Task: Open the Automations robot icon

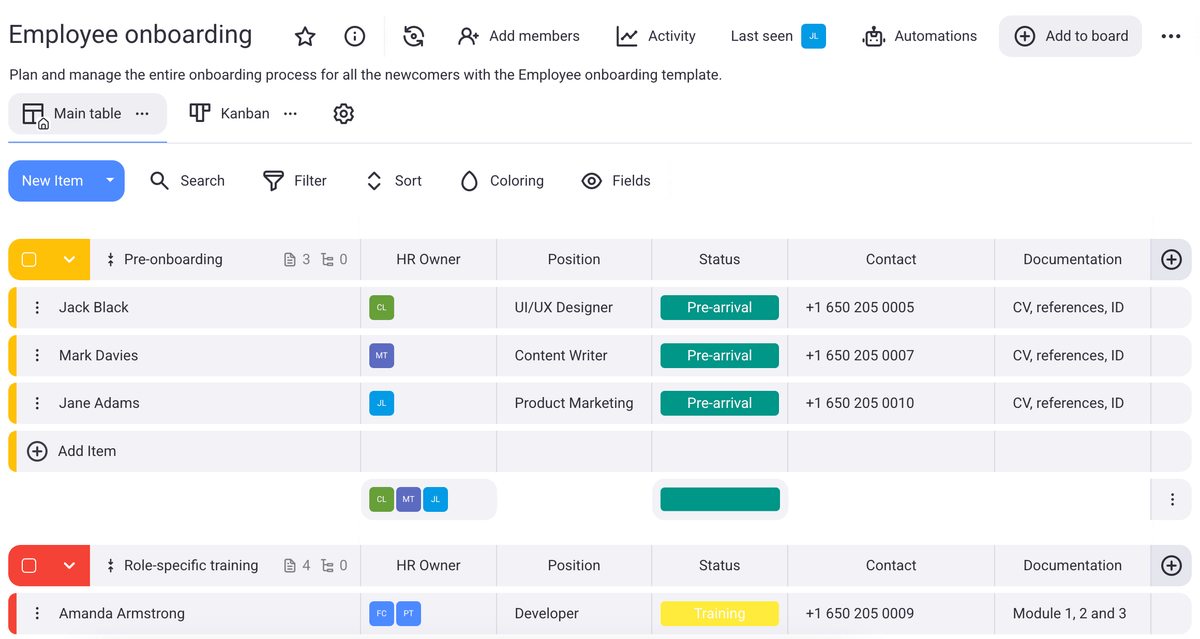Action: click(874, 37)
